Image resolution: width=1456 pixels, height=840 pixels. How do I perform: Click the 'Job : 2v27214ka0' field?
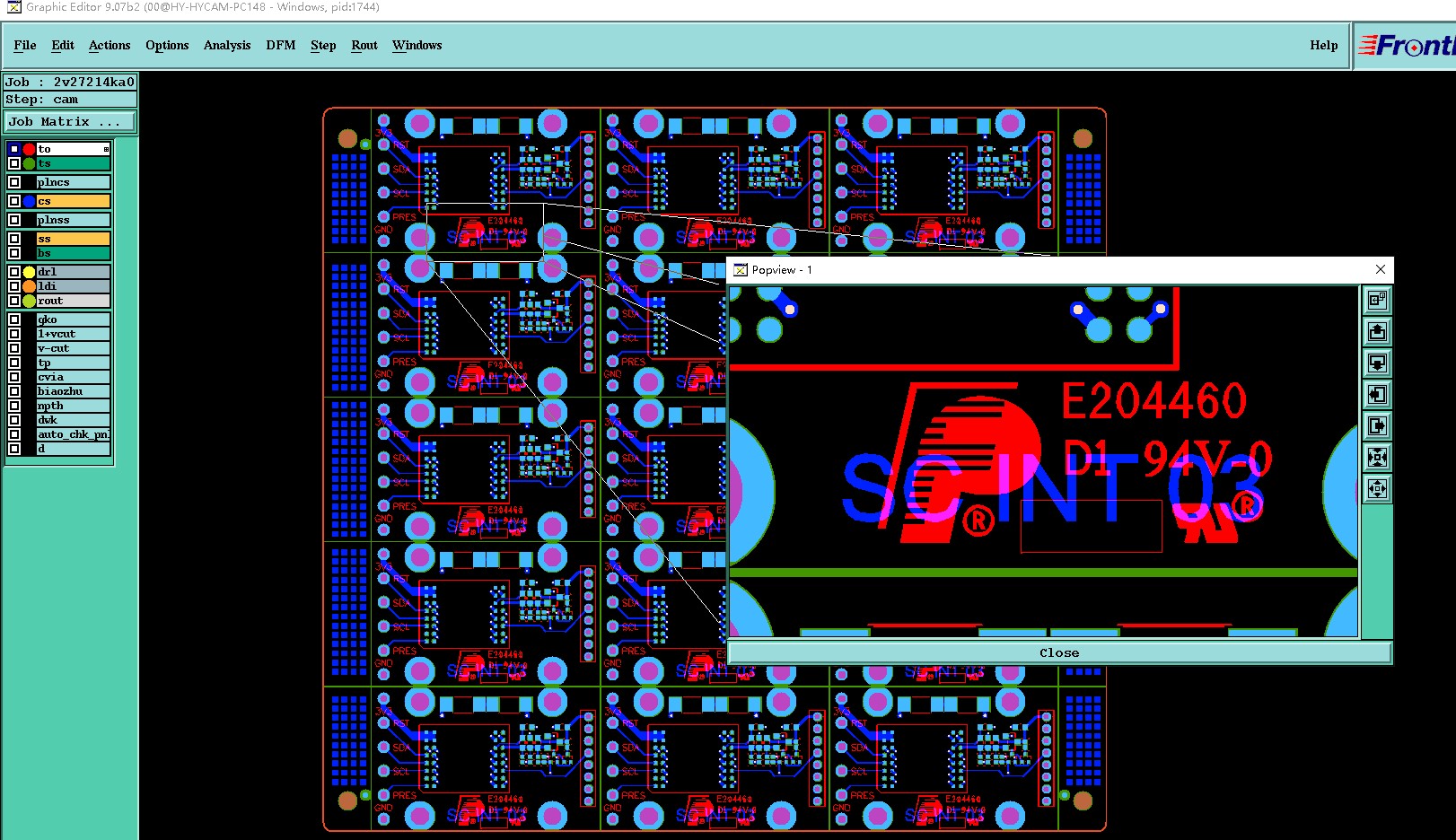[x=71, y=82]
